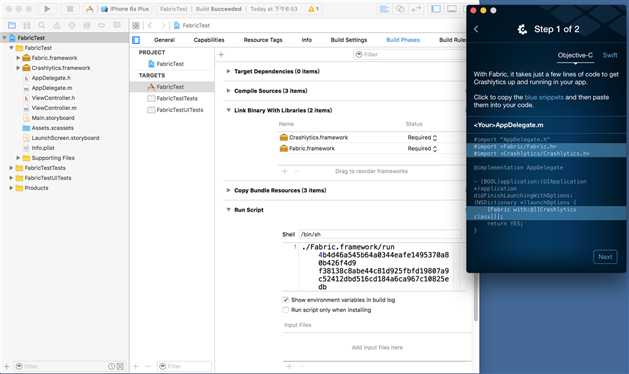Click the Shell path input field

tap(383, 234)
